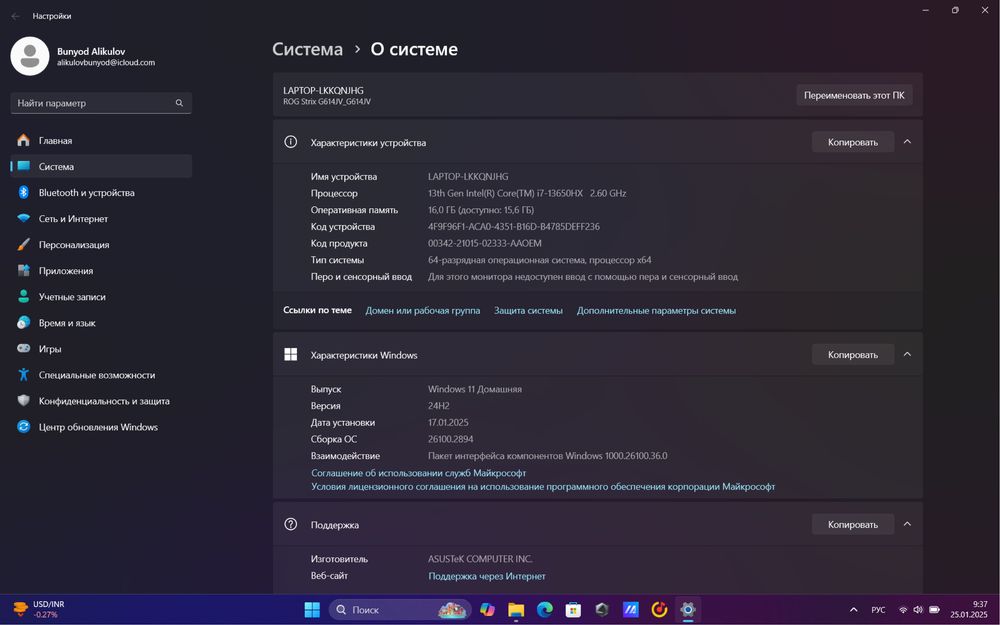Open Игры settings

click(101, 349)
